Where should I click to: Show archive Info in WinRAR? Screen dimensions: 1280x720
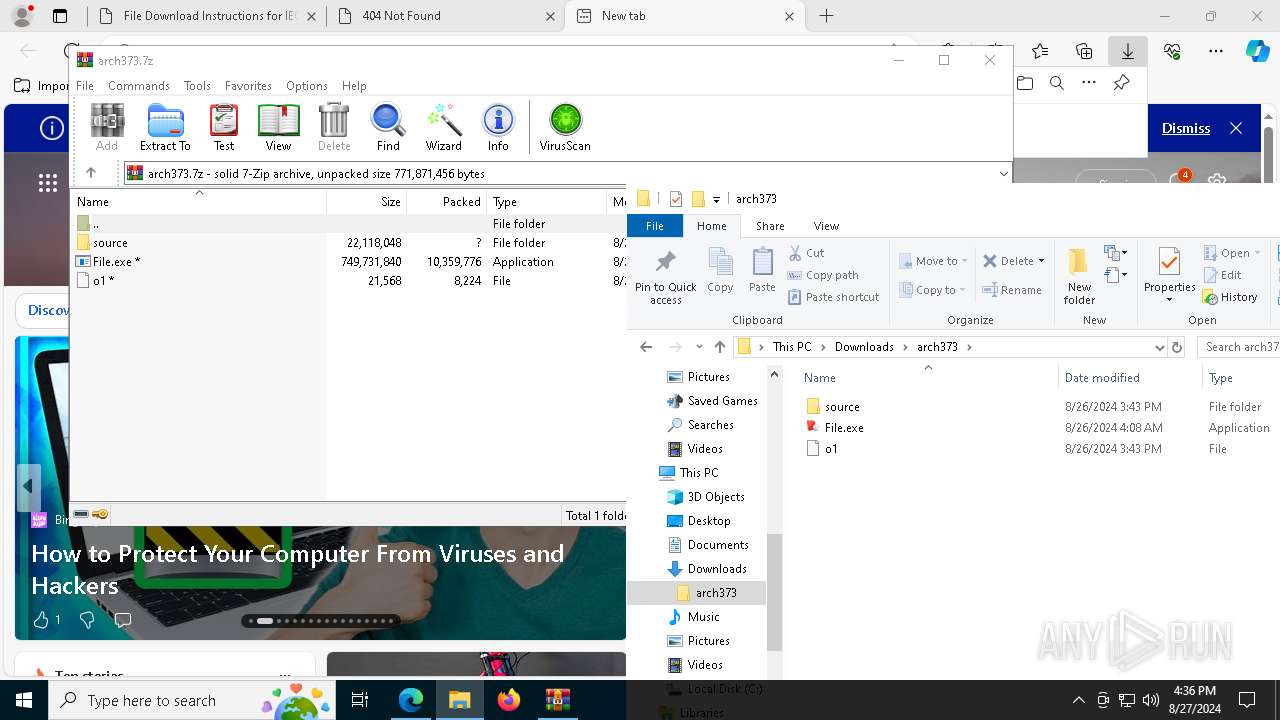498,127
